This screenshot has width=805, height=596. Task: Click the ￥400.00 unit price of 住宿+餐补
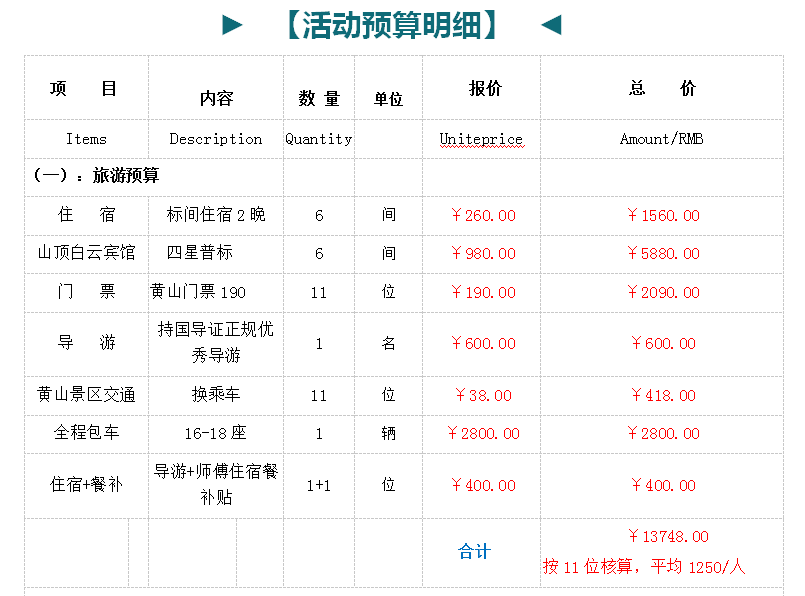[x=483, y=485]
